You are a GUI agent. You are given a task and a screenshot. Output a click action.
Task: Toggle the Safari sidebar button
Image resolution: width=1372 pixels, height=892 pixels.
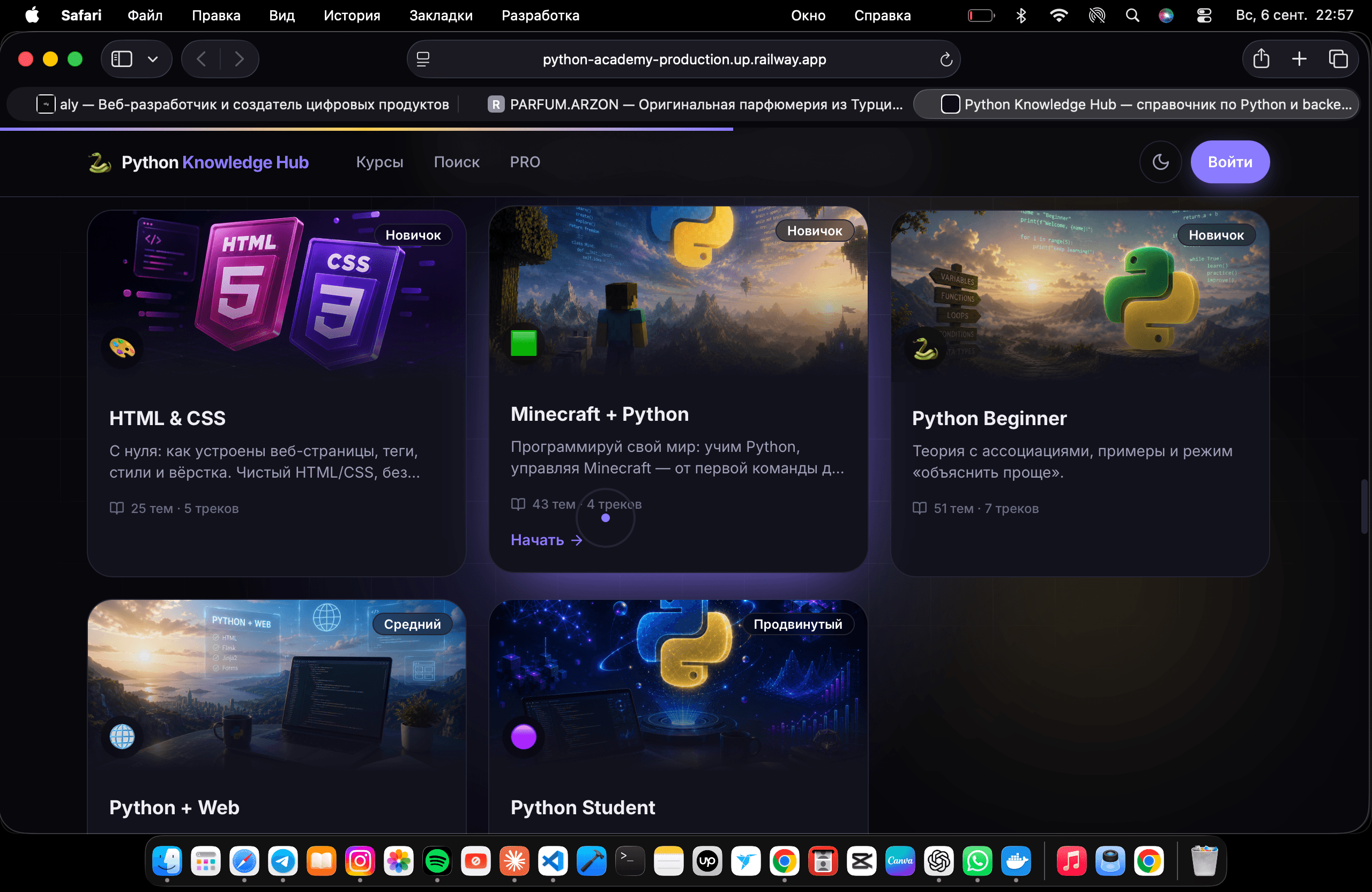pyautogui.click(x=122, y=59)
